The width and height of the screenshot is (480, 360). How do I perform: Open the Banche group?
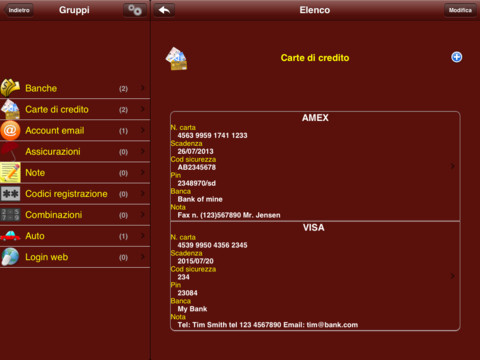click(75, 88)
